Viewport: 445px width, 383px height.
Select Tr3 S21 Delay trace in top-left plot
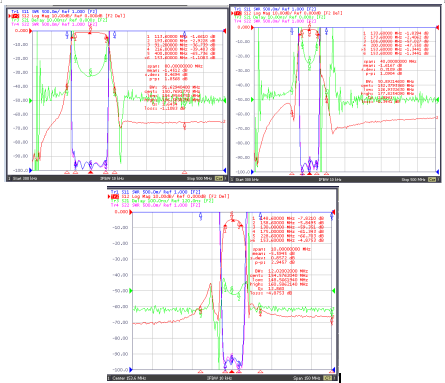pos(59,20)
